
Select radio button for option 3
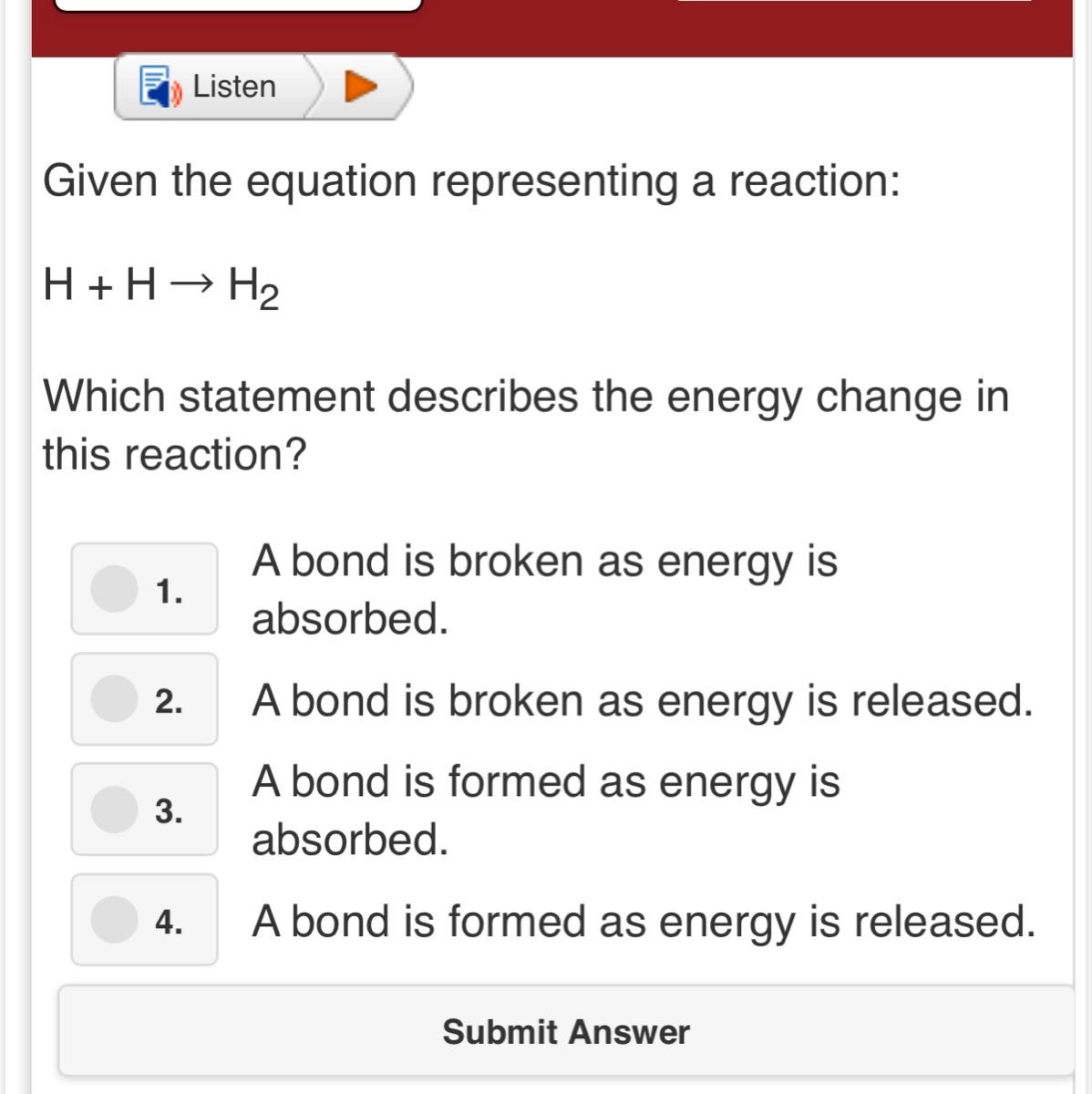[x=114, y=810]
